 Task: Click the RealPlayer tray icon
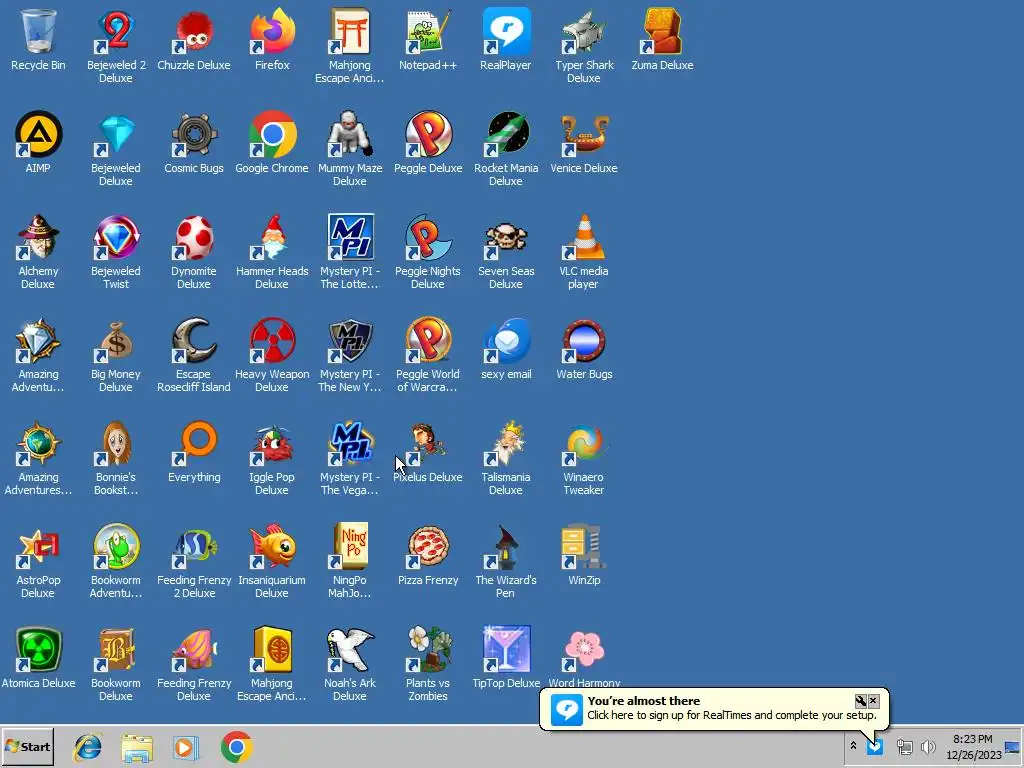(x=874, y=746)
